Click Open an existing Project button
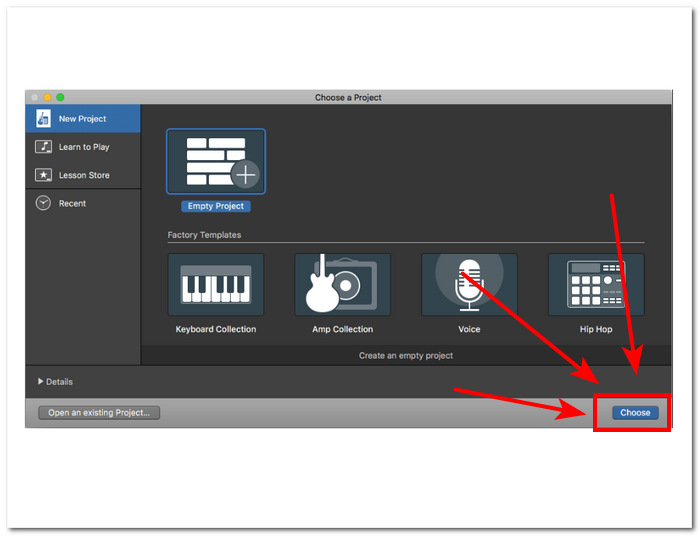700x536 pixels. 99,412
